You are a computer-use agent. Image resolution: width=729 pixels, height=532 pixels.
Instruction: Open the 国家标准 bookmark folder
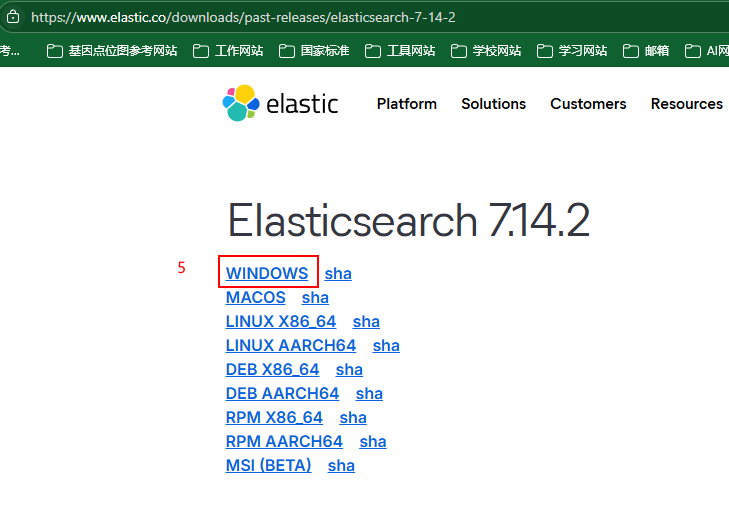[x=314, y=51]
